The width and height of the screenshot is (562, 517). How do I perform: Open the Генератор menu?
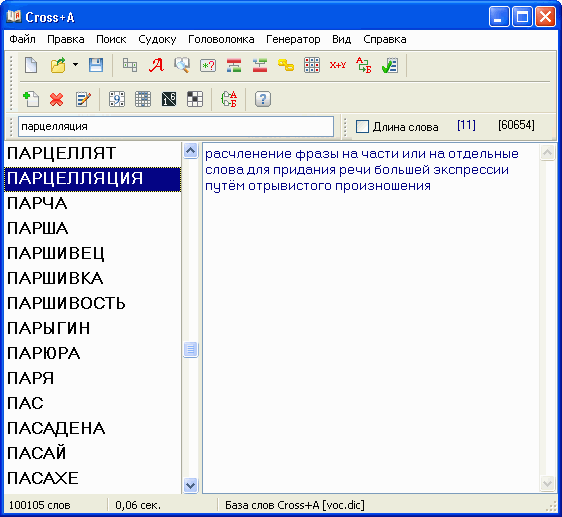click(293, 39)
